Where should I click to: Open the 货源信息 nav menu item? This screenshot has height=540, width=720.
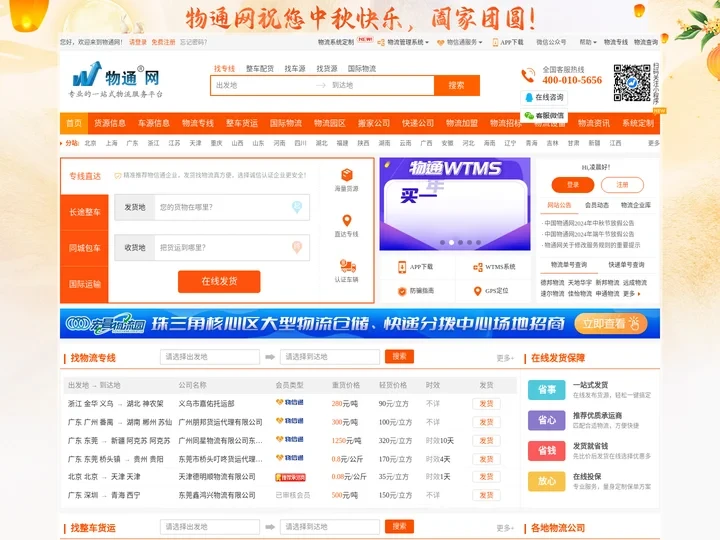point(110,123)
